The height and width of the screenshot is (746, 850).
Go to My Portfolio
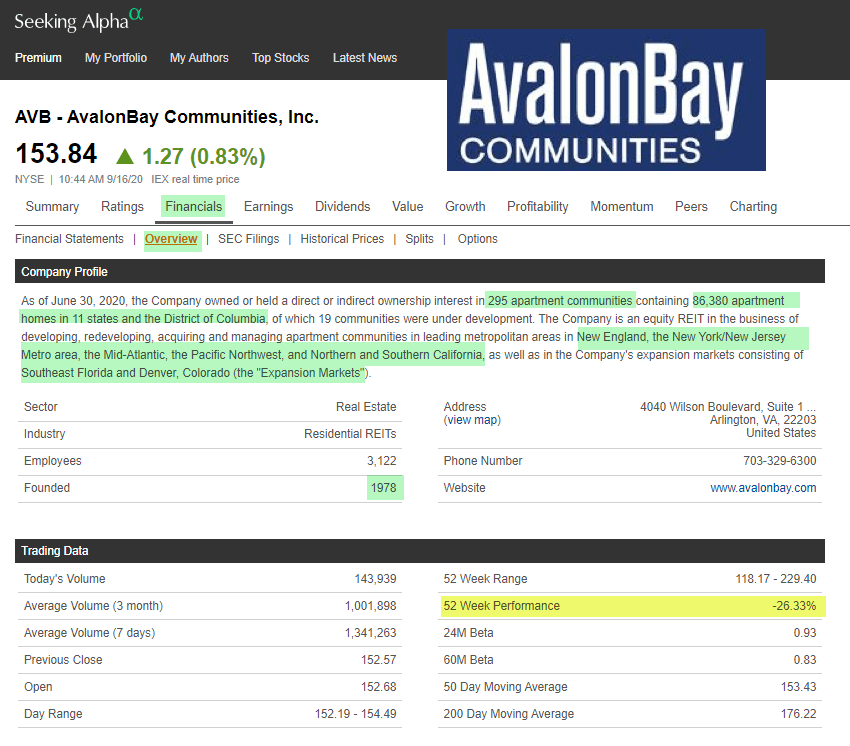(x=116, y=58)
